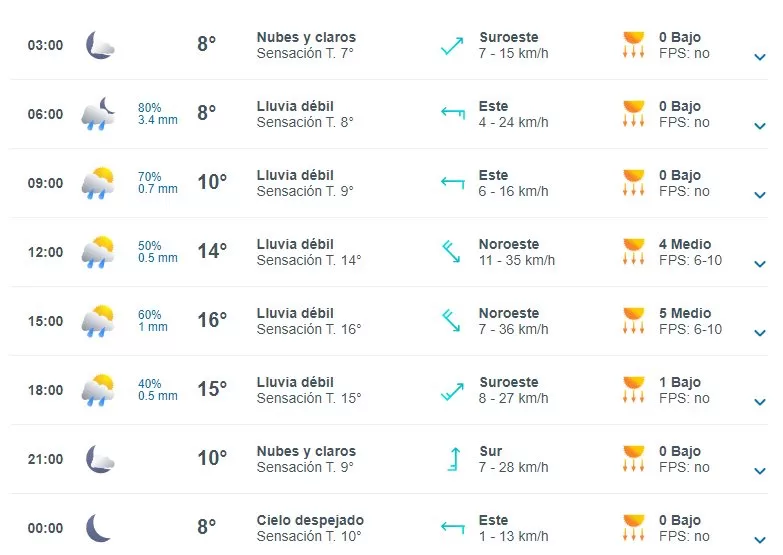
Task: Click the "Cielo despejado" description
Action: [x=310, y=521]
